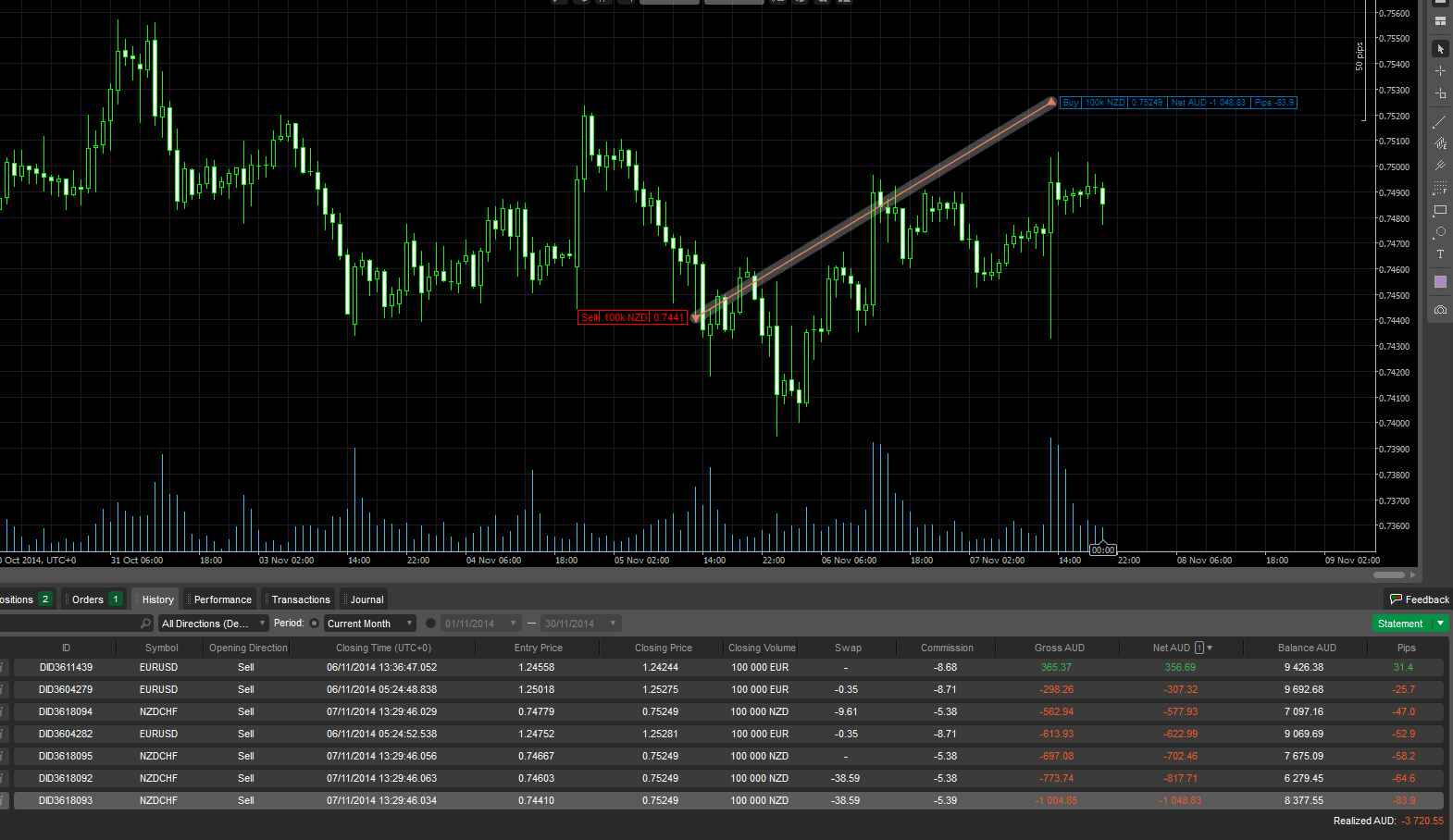
Task: Select the equidistant channel tool
Action: 1440,143
